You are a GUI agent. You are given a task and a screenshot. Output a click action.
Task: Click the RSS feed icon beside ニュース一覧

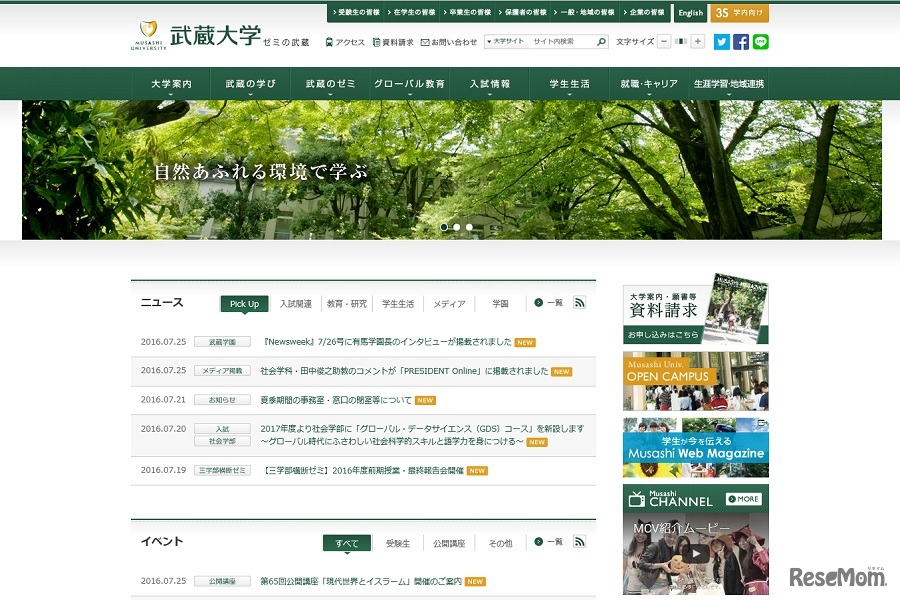tap(581, 303)
